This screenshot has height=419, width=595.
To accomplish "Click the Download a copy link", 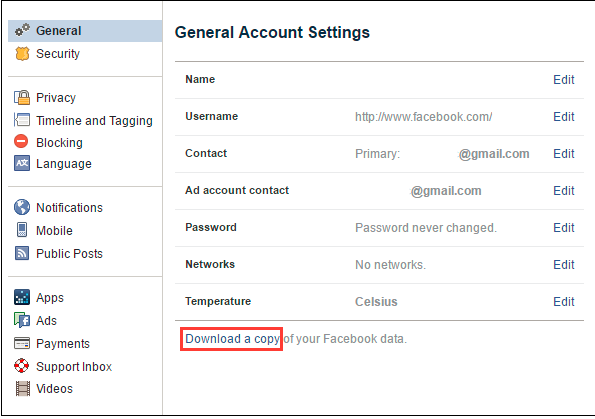I will (232, 339).
